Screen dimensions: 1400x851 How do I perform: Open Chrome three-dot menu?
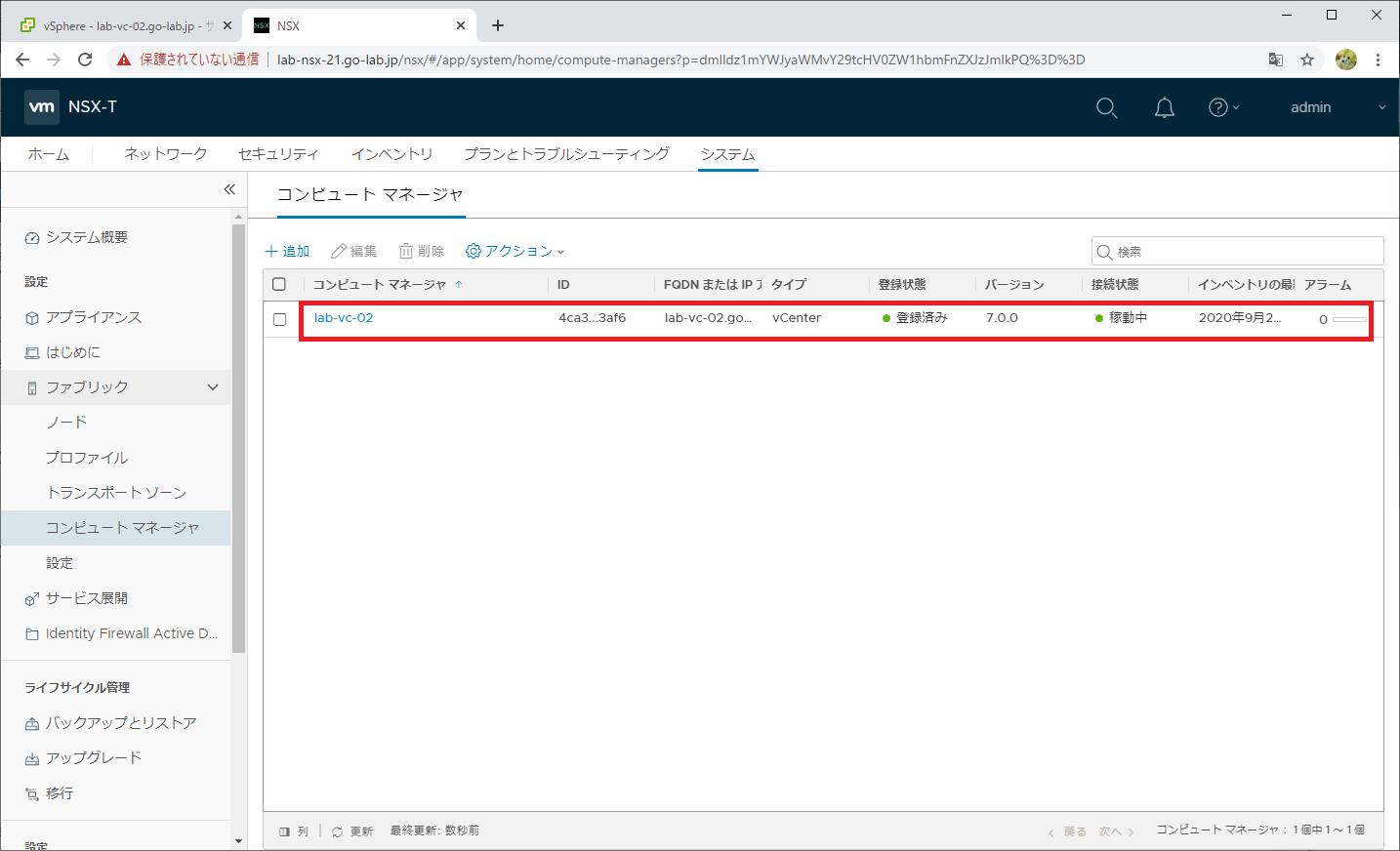coord(1378,60)
